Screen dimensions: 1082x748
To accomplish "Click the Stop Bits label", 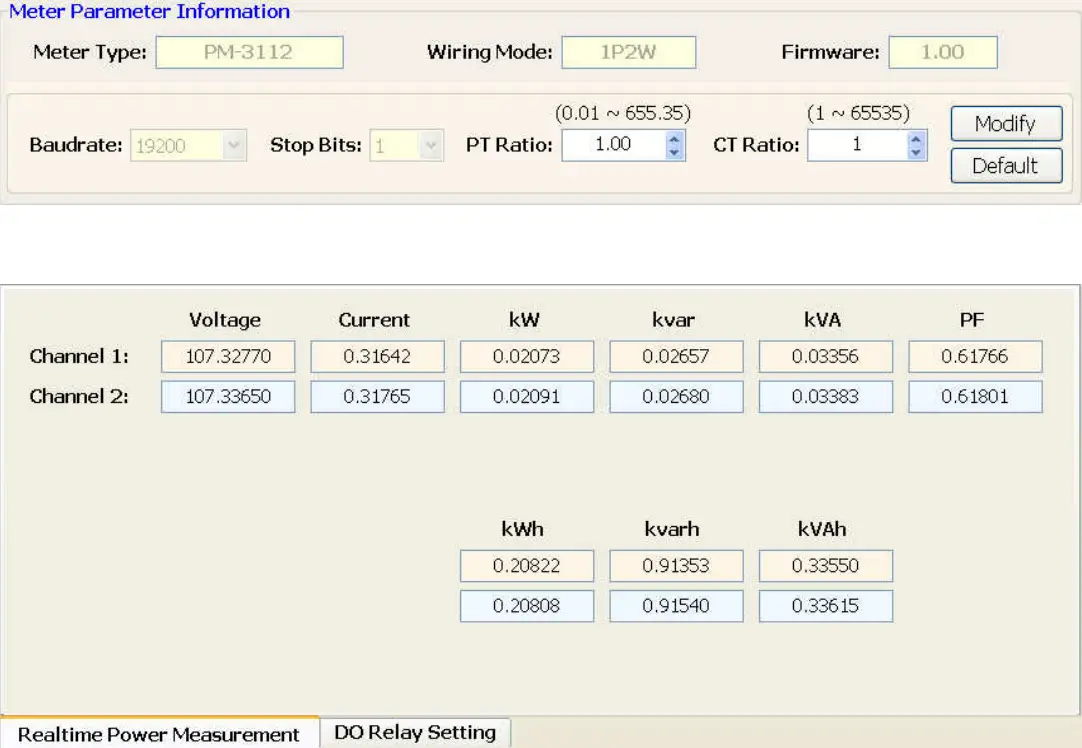I will (316, 145).
